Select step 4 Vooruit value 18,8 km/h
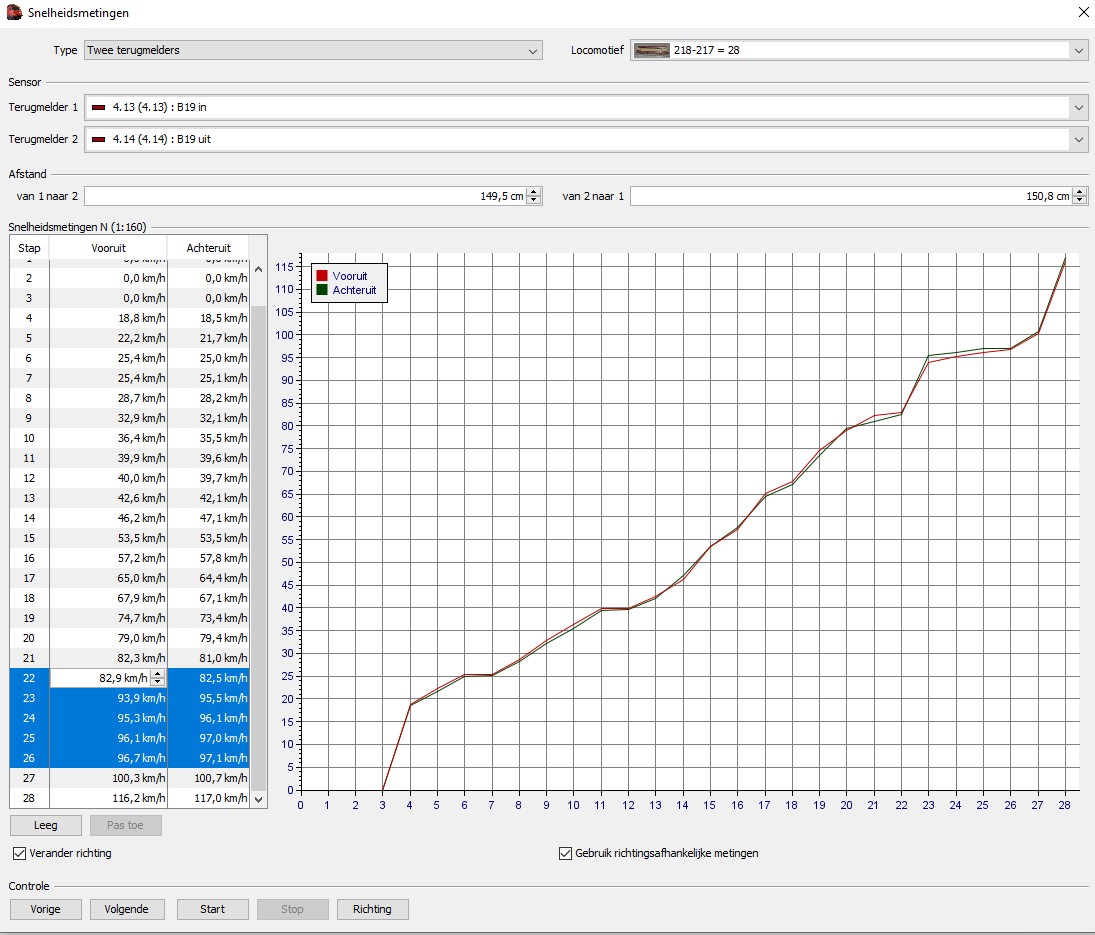Image resolution: width=1095 pixels, height=935 pixels. [108, 318]
